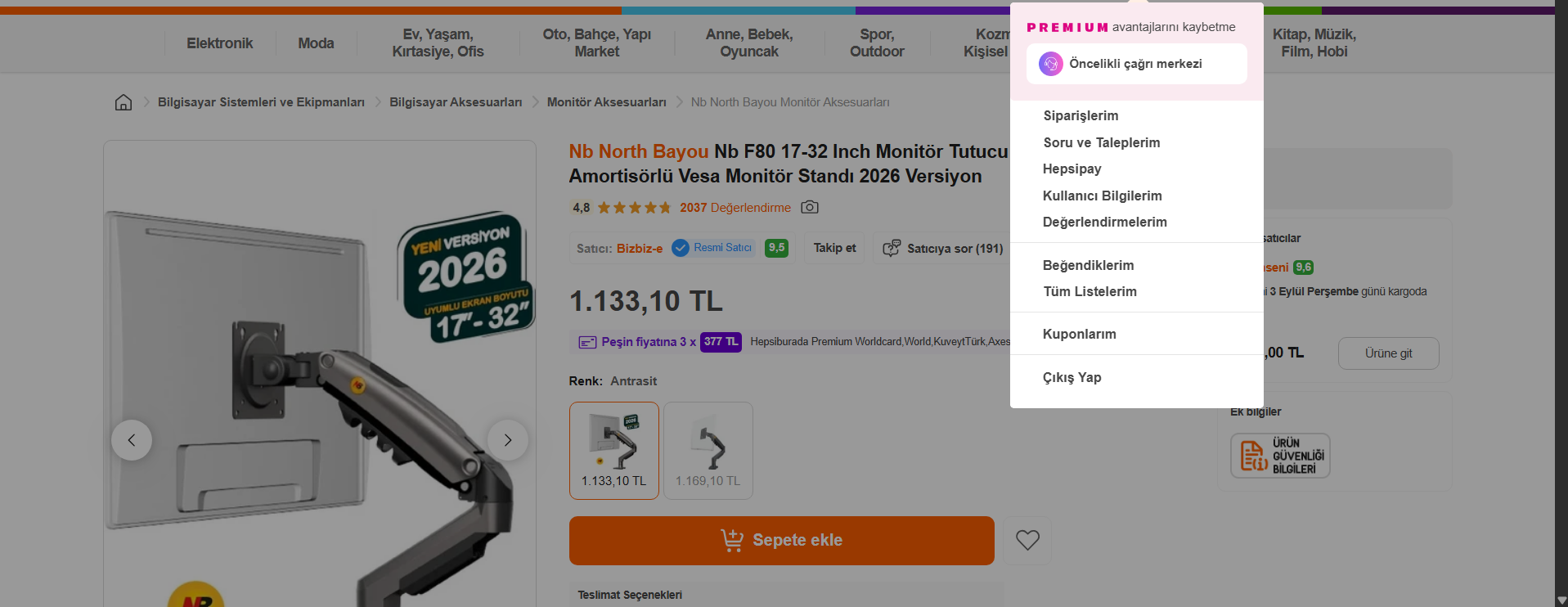Screen dimensions: 1568x607
Task: Click Takip et to follow seller
Action: (834, 248)
